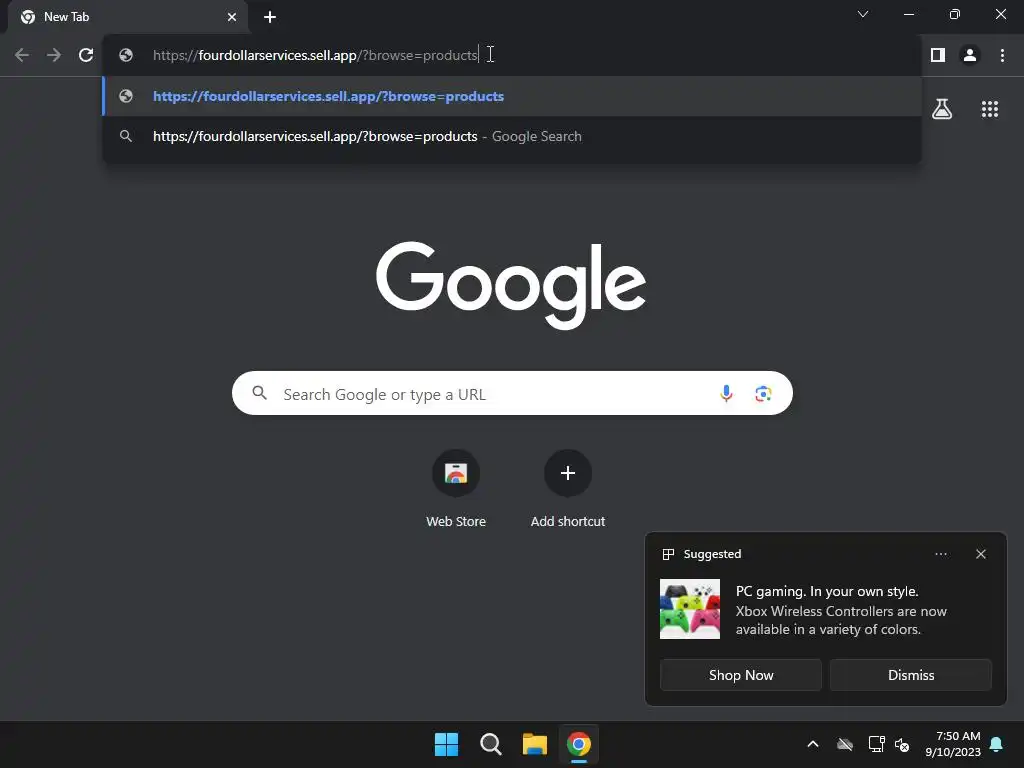Screen dimensions: 1024x768
Task: Click the Xbox controllers thumbnail
Action: tap(690, 609)
